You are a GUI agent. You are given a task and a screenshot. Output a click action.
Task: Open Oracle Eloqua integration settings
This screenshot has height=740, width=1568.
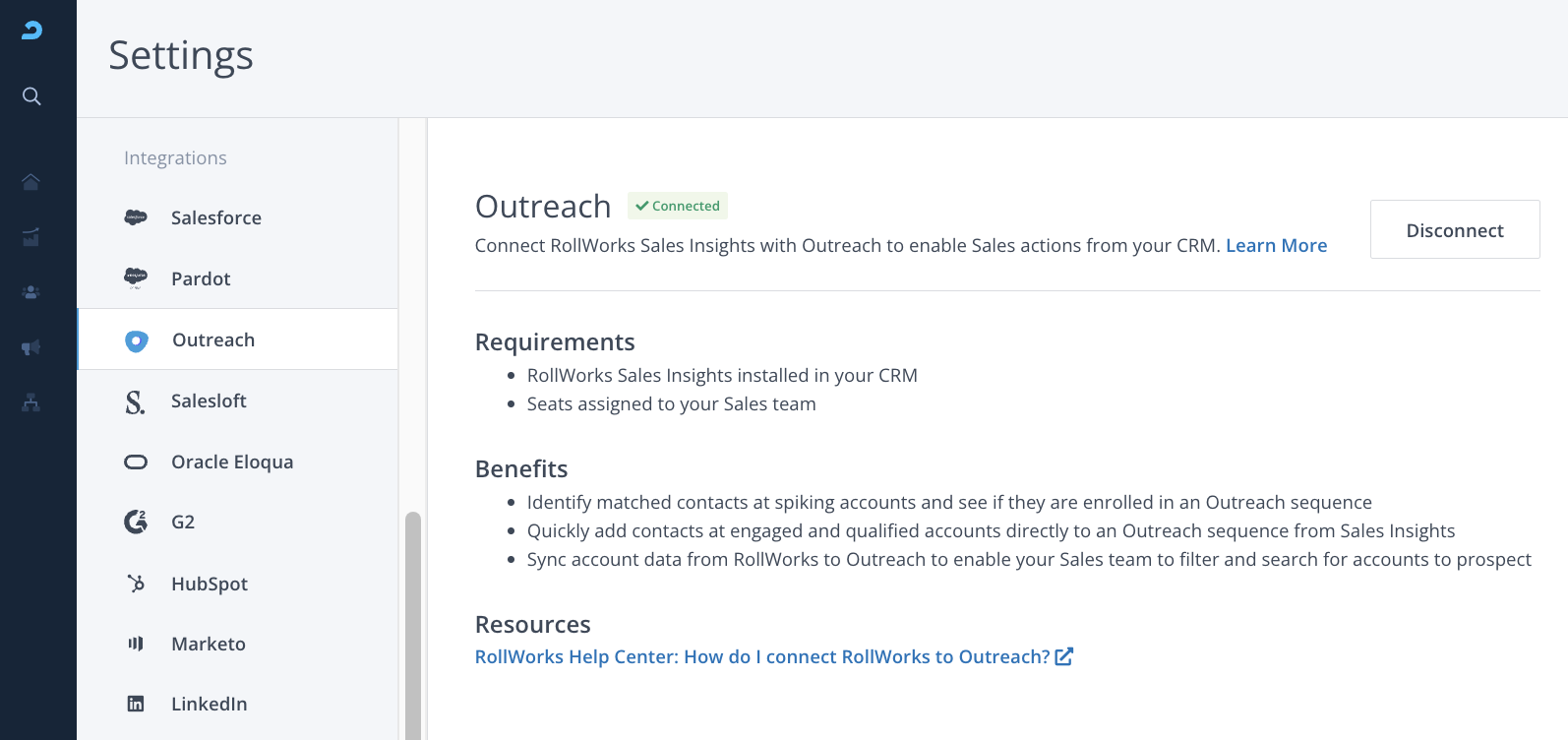232,462
